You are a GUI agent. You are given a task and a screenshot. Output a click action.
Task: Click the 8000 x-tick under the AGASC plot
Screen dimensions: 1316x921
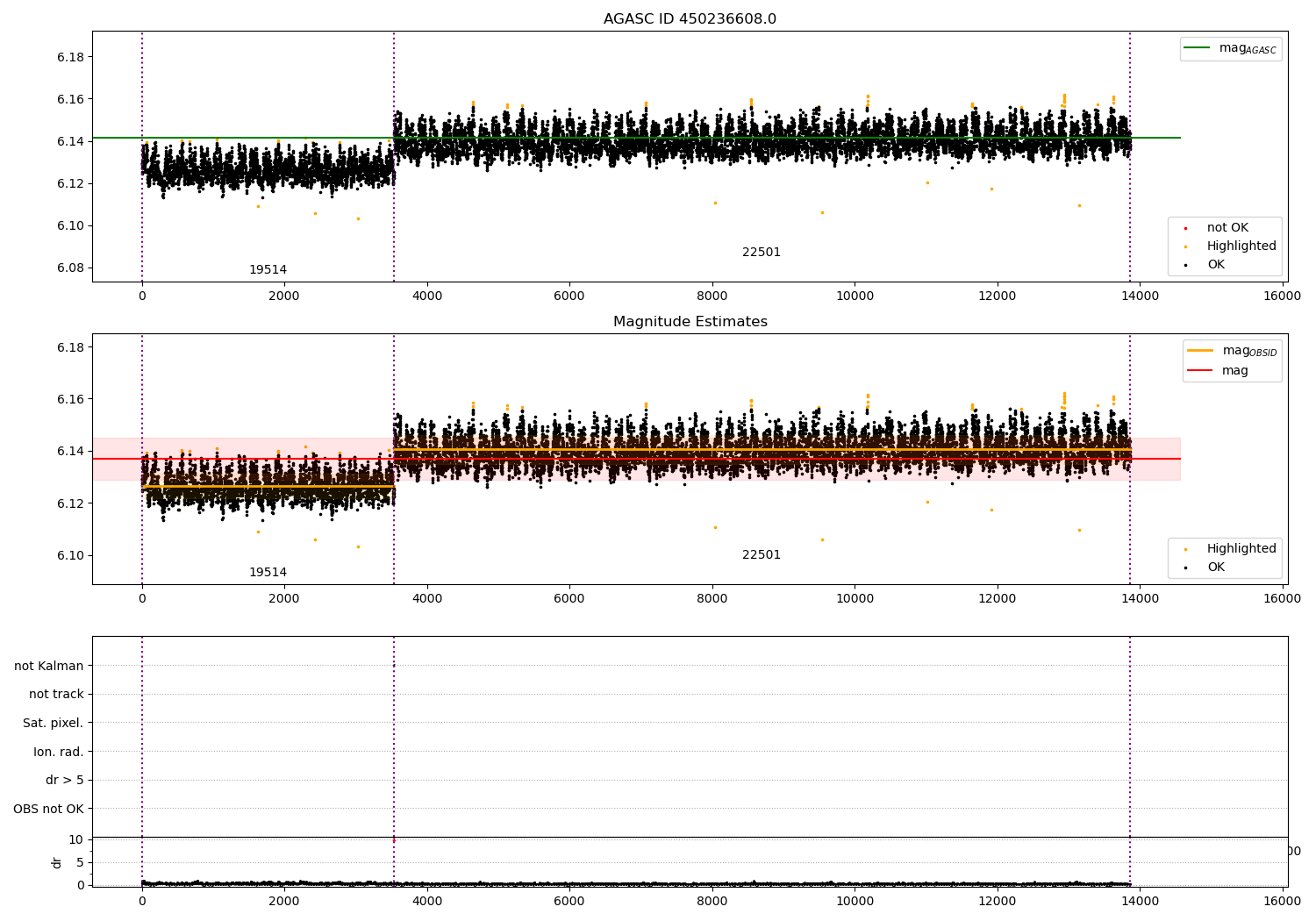(x=712, y=296)
